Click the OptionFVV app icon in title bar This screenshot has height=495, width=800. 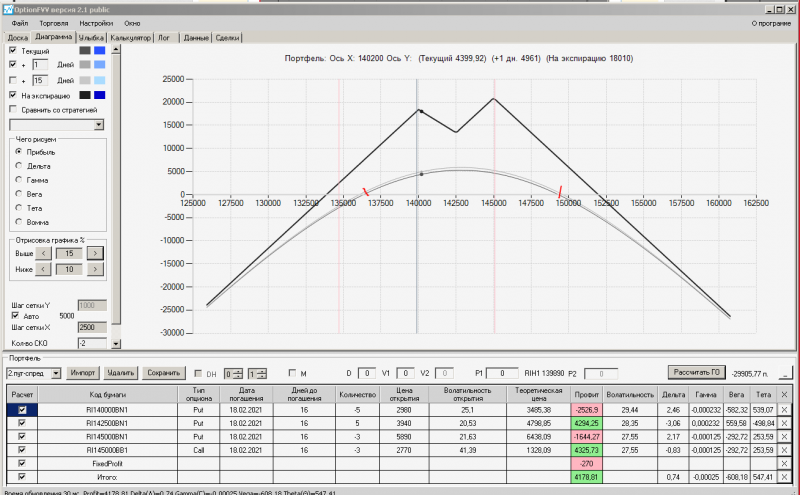(8, 10)
